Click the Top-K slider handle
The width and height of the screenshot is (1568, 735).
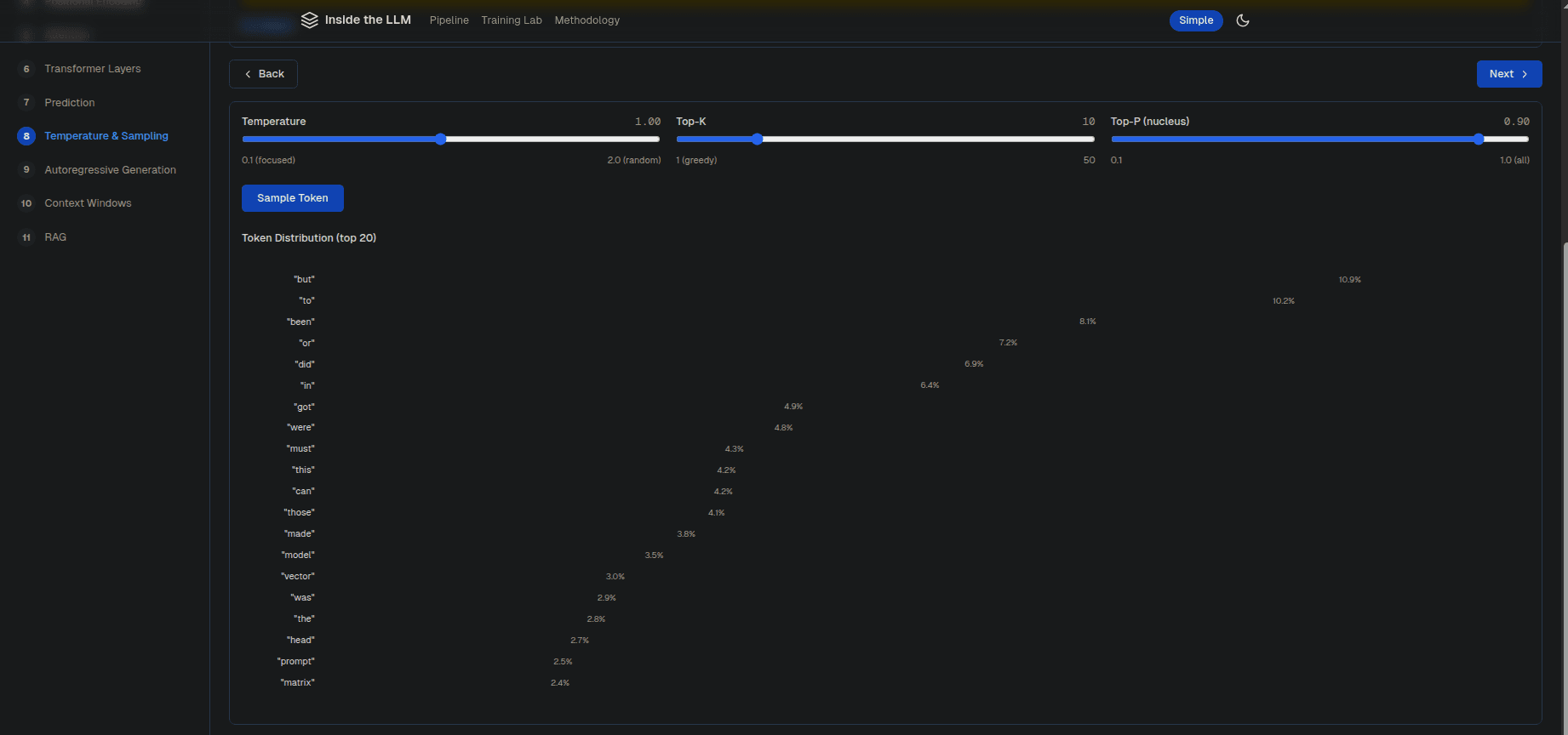point(757,140)
